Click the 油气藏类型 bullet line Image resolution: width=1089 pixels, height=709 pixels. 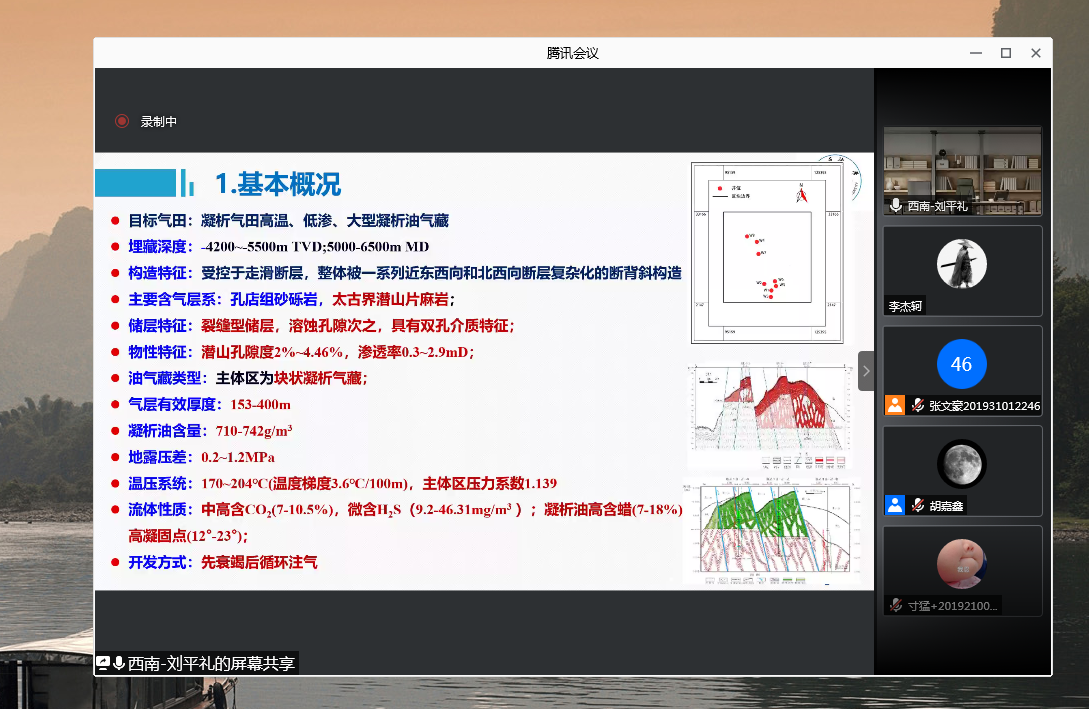click(248, 378)
